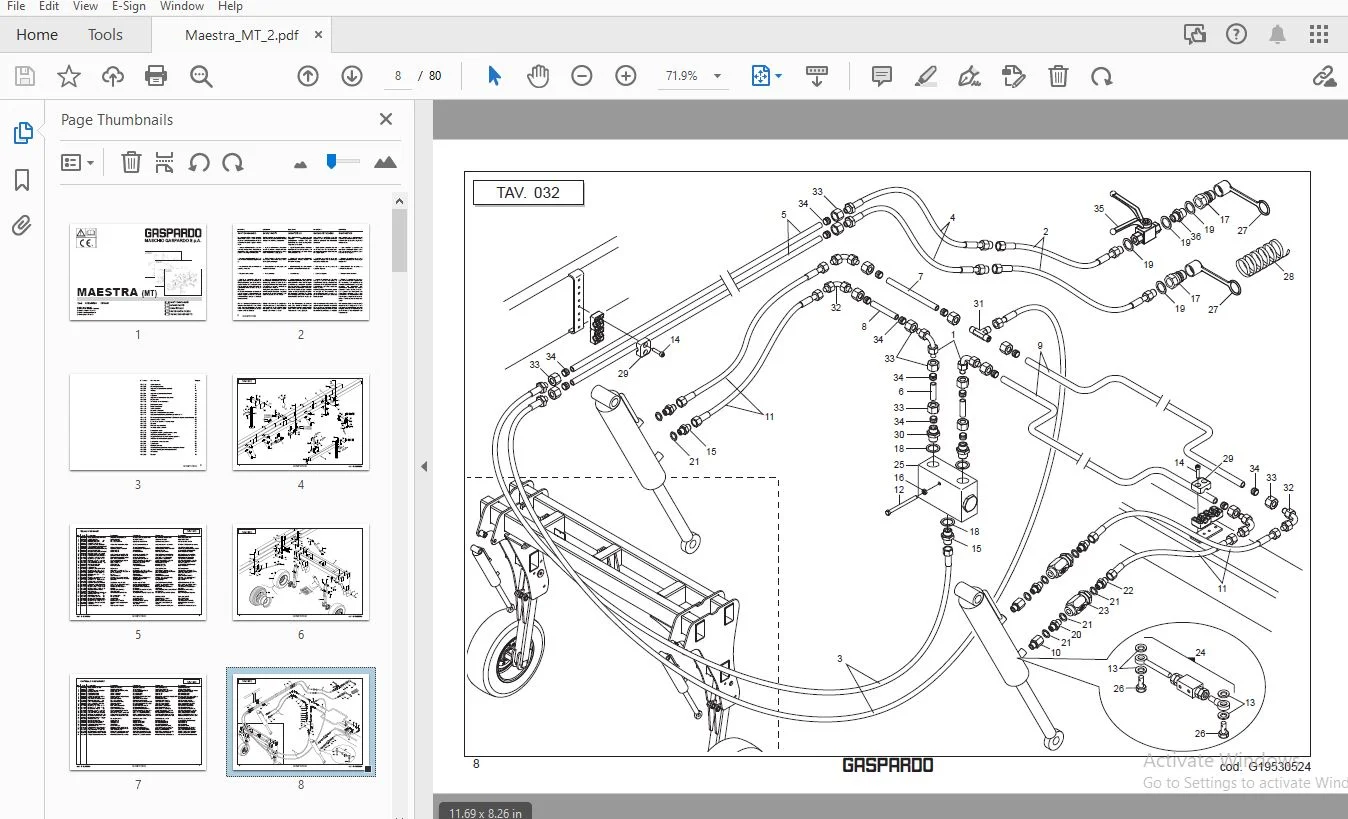Open Page Thumbnails sidebar icon
The image size is (1348, 819).
pos(22,132)
